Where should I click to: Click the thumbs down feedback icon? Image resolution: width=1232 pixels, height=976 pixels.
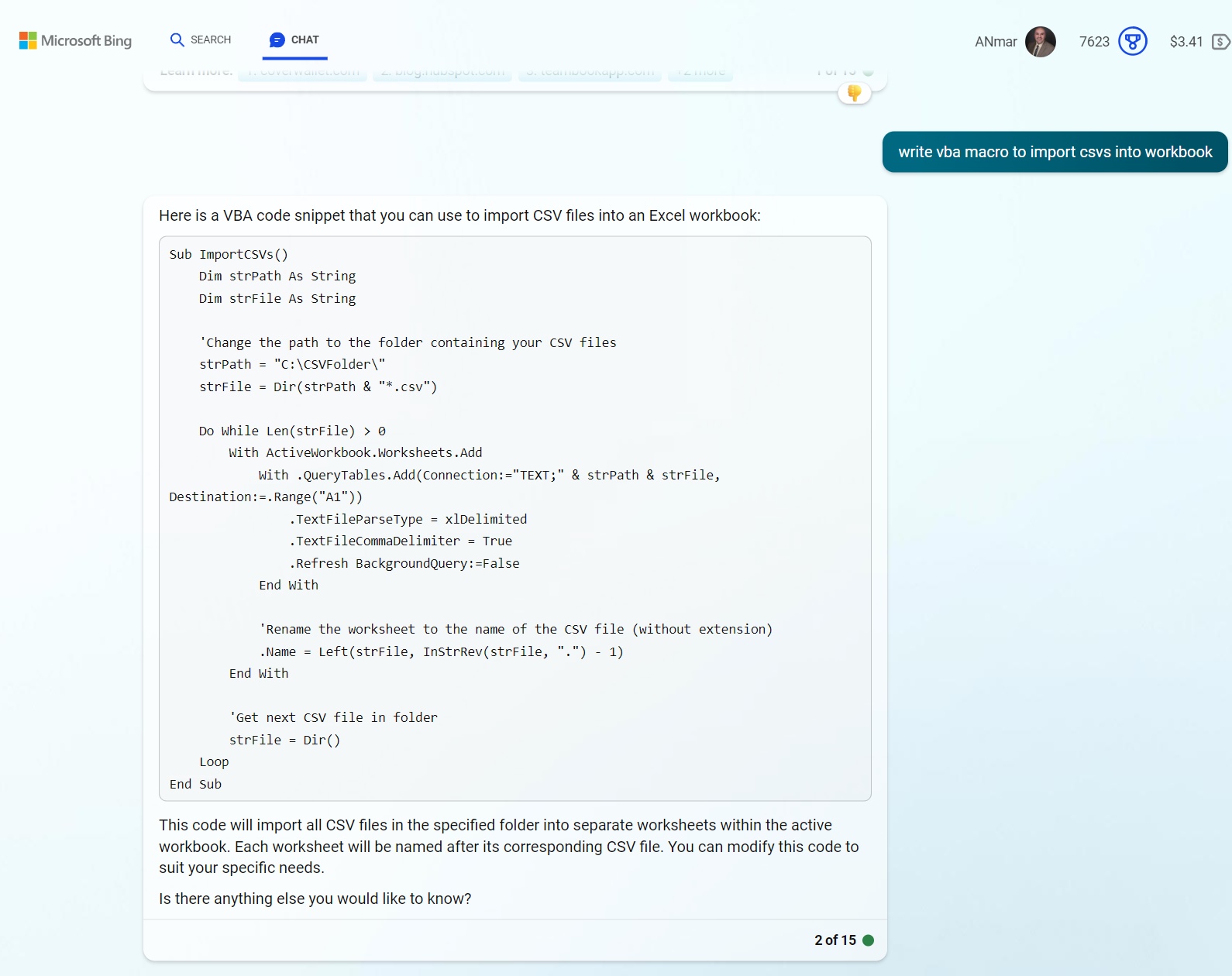pyautogui.click(x=854, y=94)
